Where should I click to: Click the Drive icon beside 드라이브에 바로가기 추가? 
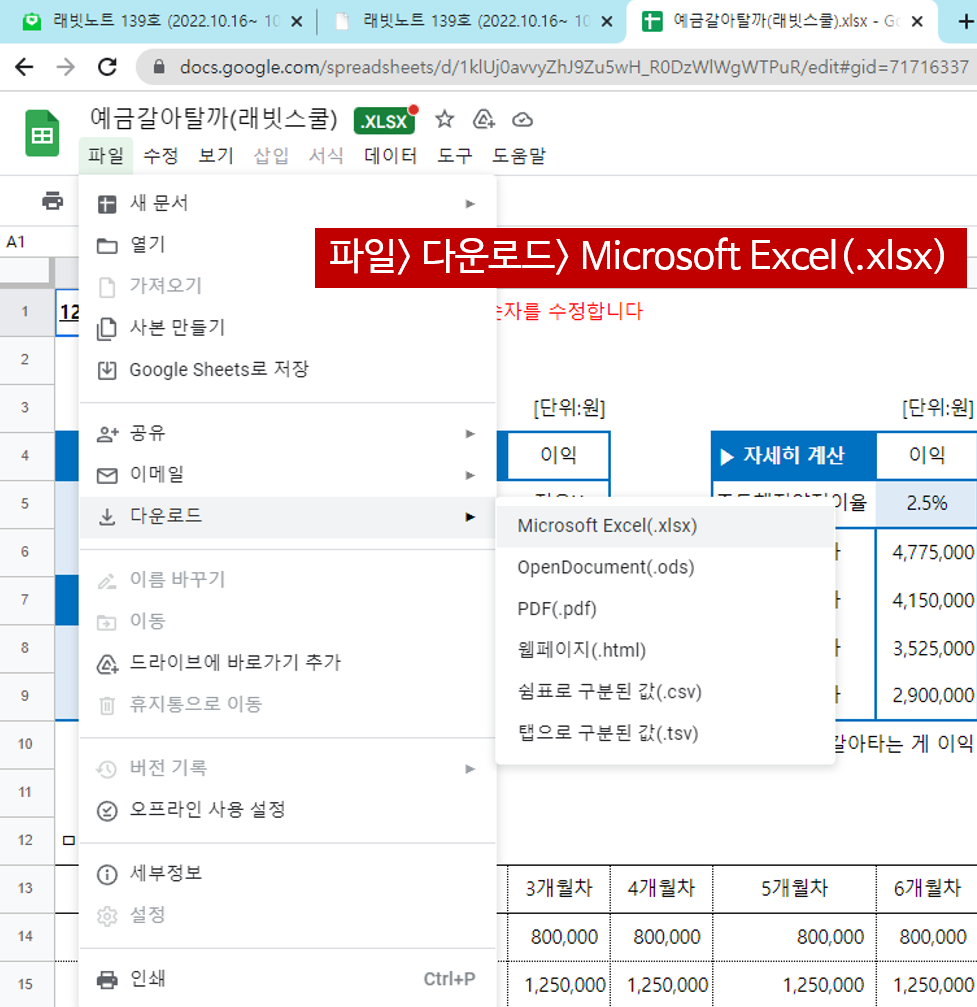pyautogui.click(x=107, y=663)
